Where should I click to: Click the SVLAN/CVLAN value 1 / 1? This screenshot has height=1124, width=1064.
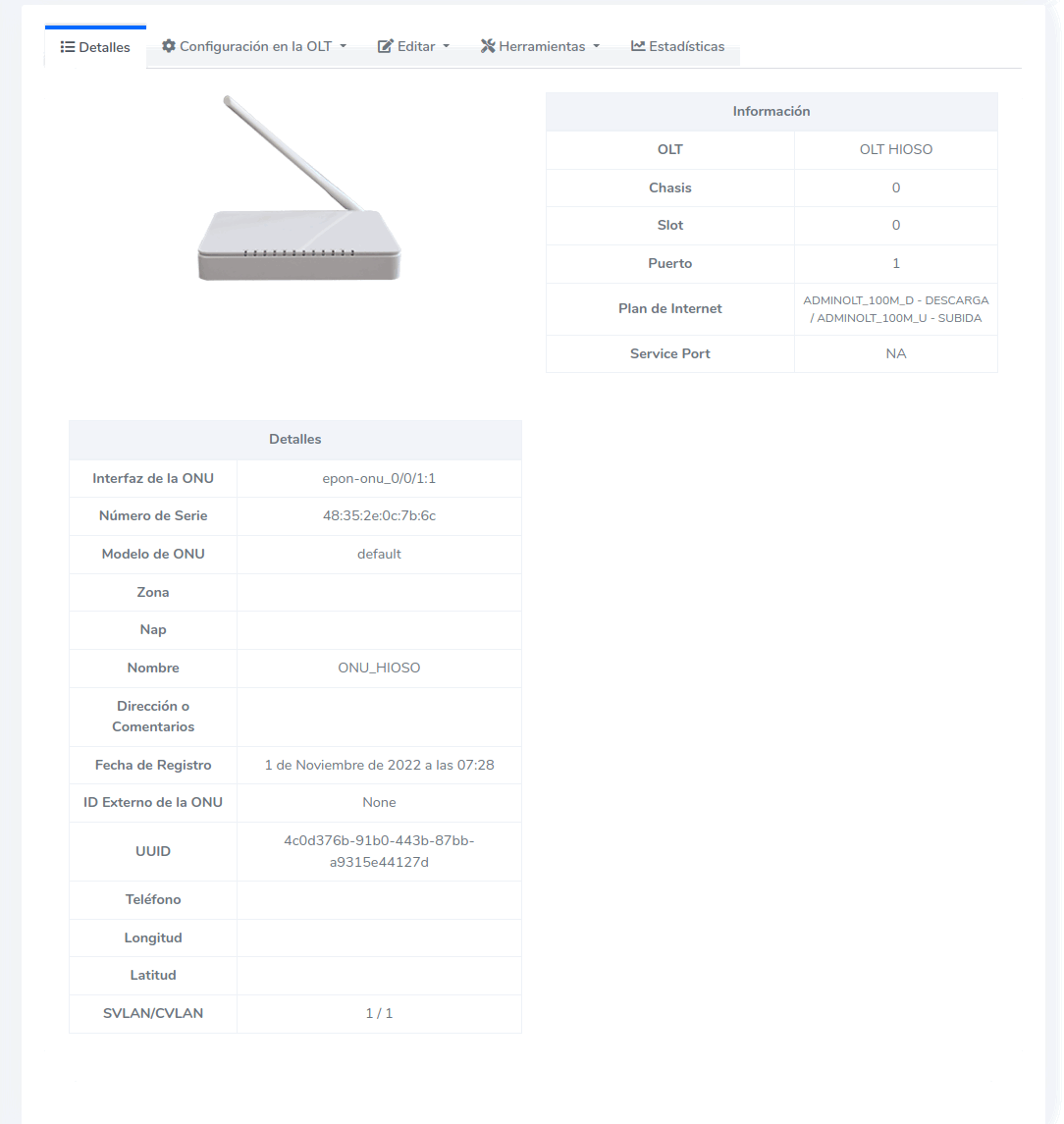pos(379,1013)
